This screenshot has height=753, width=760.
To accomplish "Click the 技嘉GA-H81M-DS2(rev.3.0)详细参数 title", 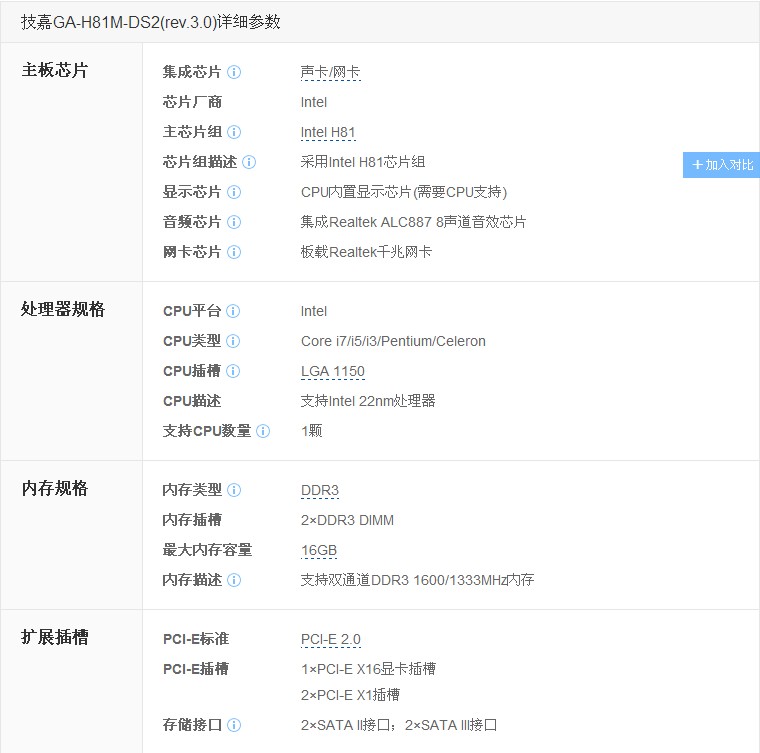I will tap(151, 22).
